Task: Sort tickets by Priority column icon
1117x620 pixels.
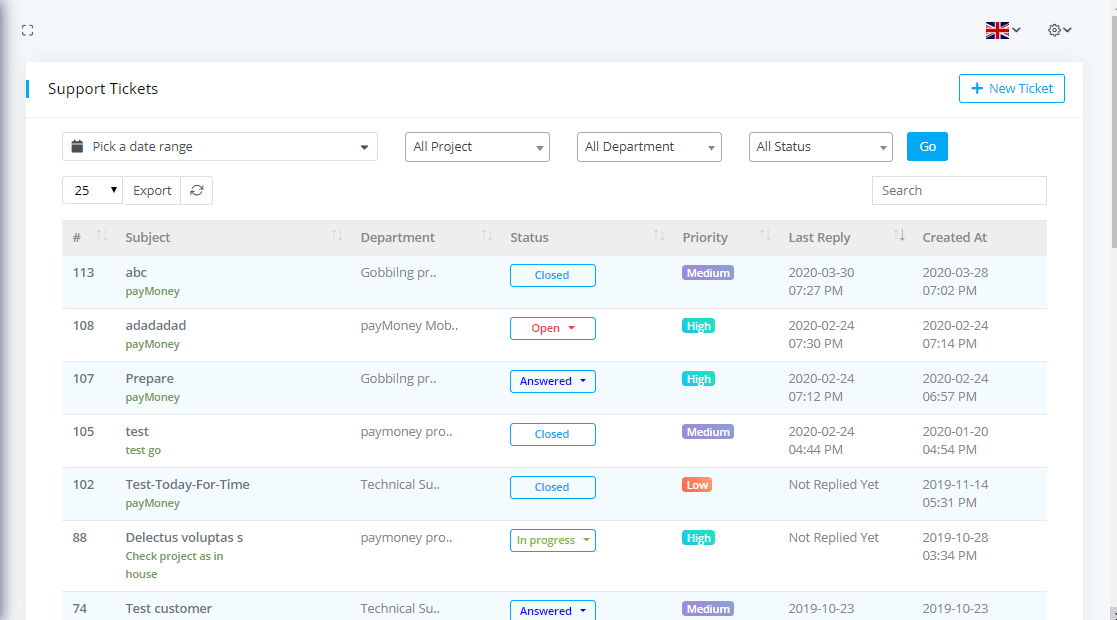Action: (x=765, y=237)
